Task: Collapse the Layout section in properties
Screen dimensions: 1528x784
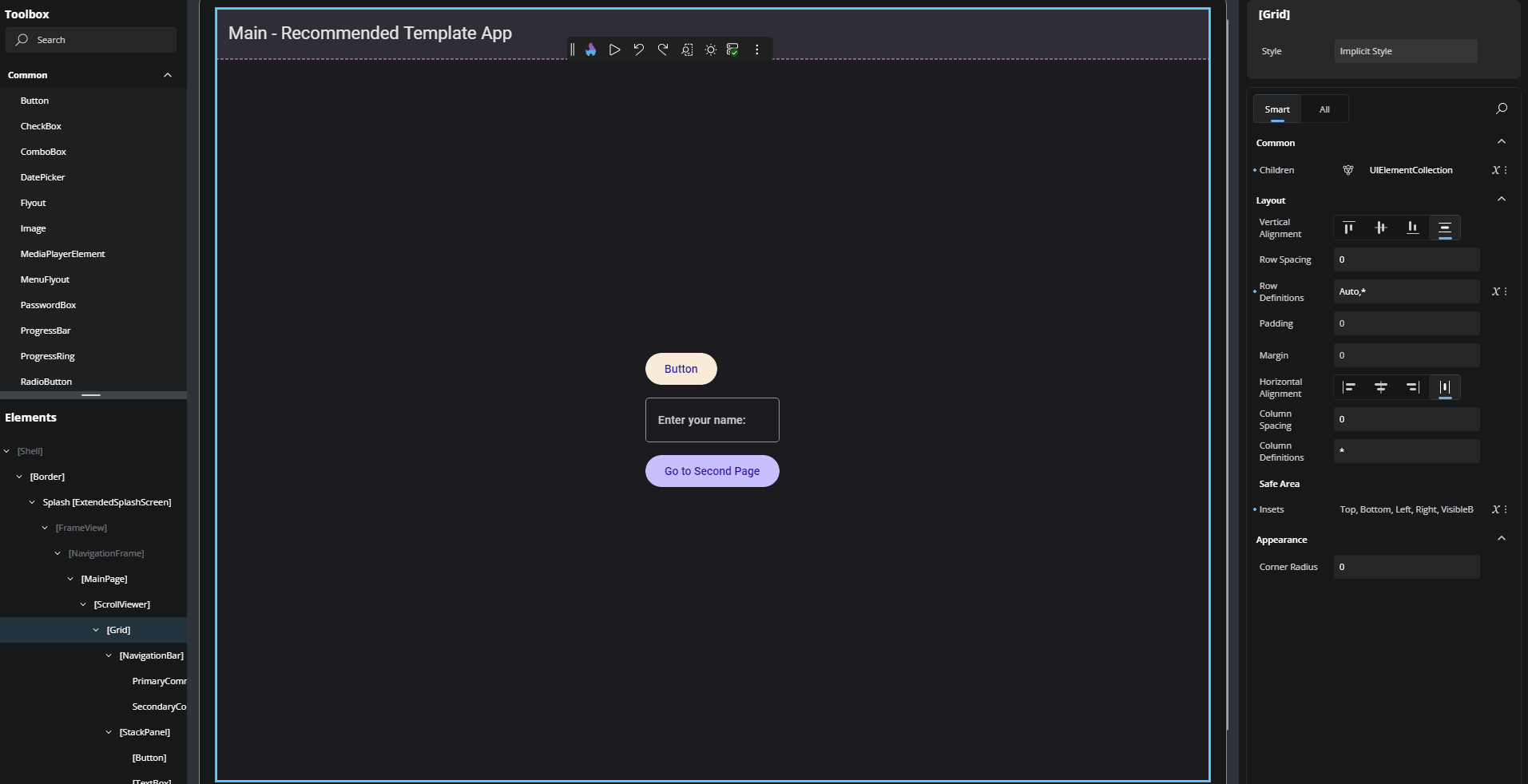Action: point(1501,200)
